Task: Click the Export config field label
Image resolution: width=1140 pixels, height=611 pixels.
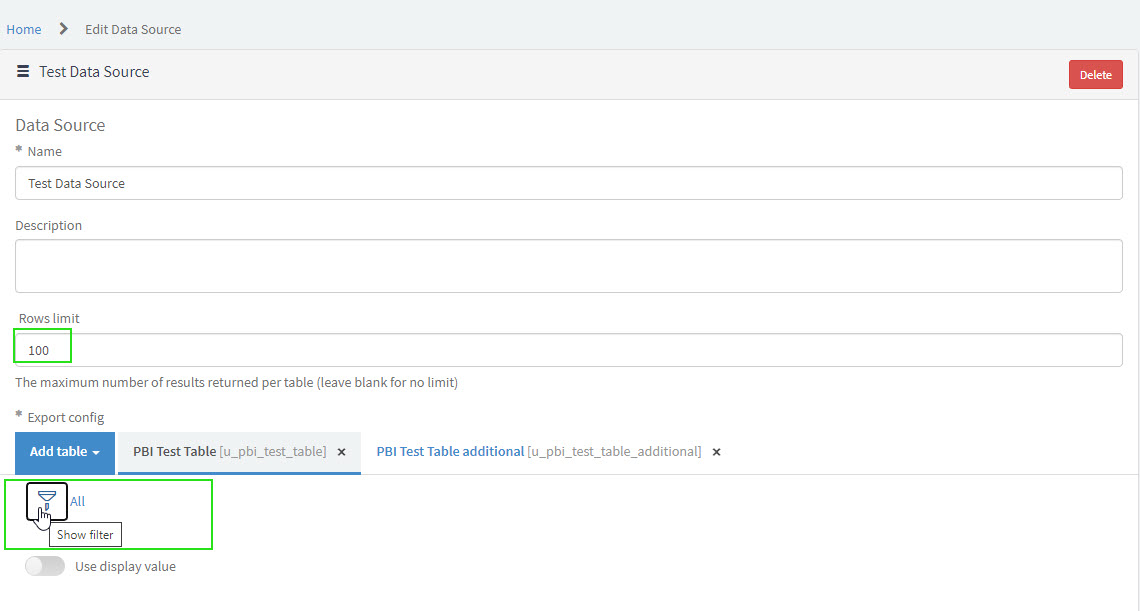Action: click(x=65, y=417)
